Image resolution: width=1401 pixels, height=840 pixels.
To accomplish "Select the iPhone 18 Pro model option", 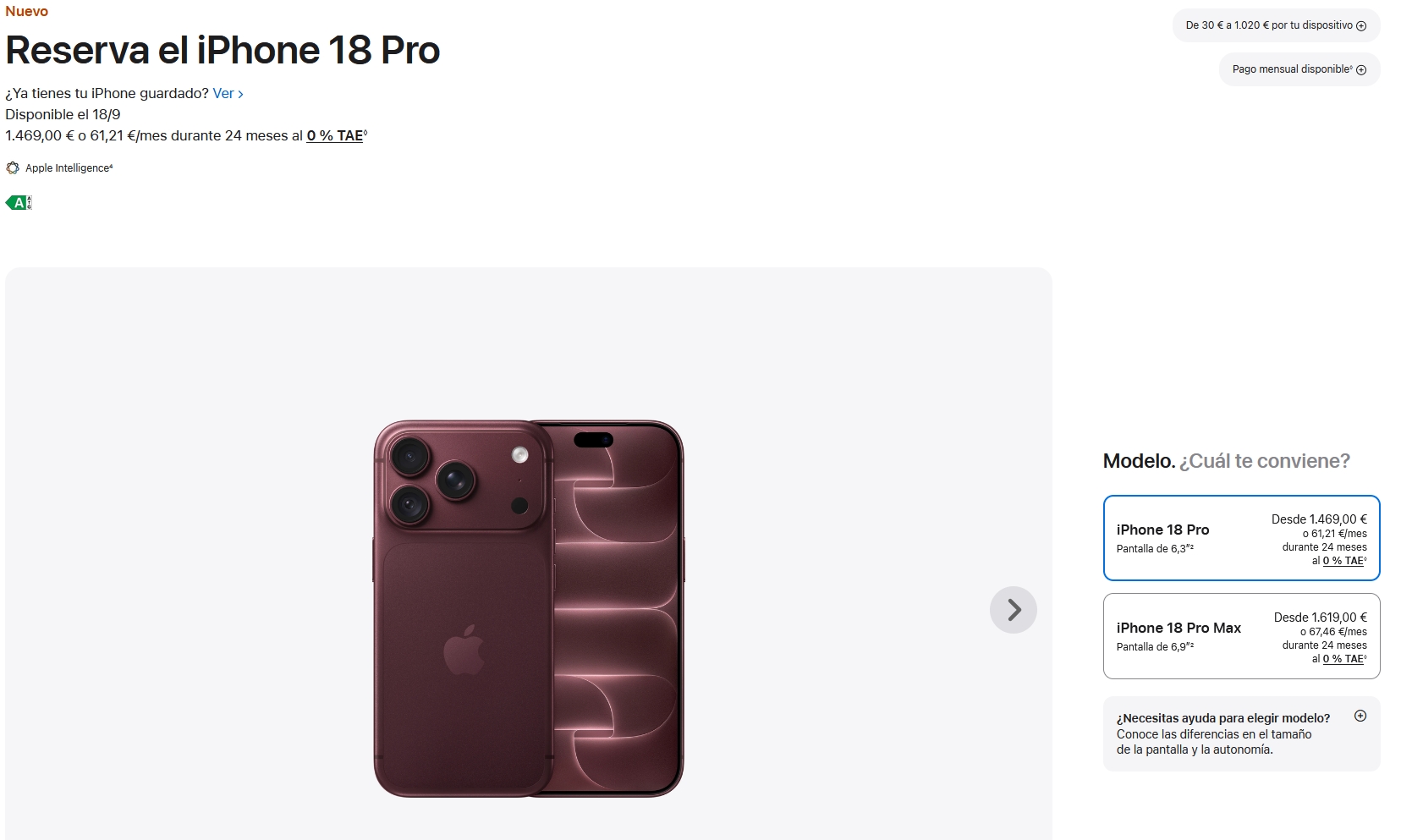I will click(x=1241, y=538).
